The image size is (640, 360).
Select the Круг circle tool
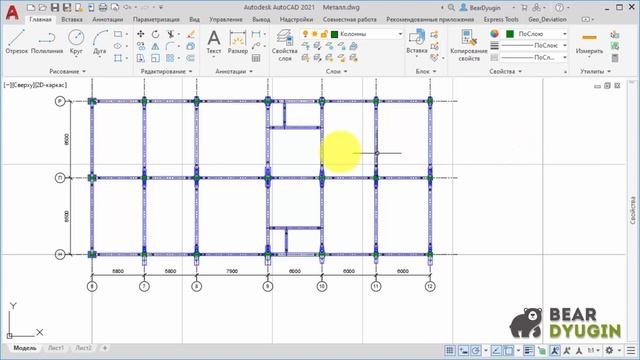click(x=76, y=42)
